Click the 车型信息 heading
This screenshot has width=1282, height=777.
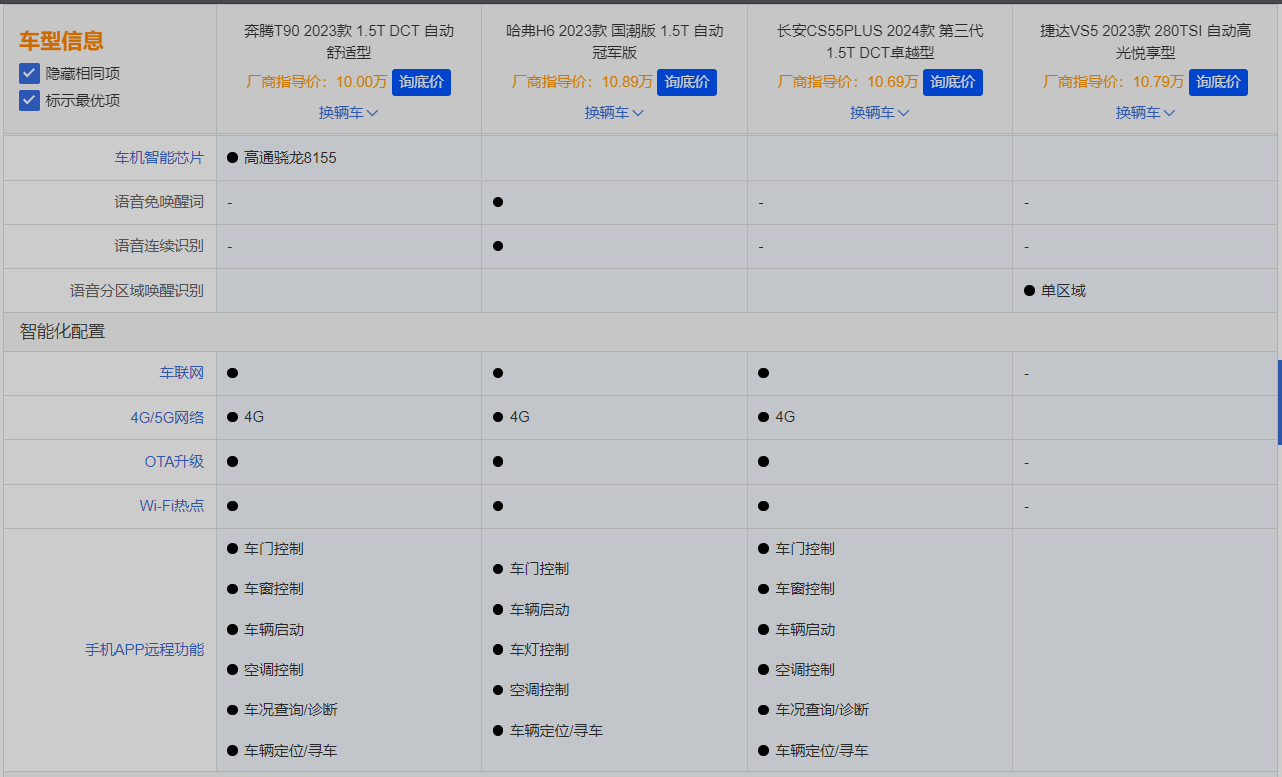click(61, 41)
